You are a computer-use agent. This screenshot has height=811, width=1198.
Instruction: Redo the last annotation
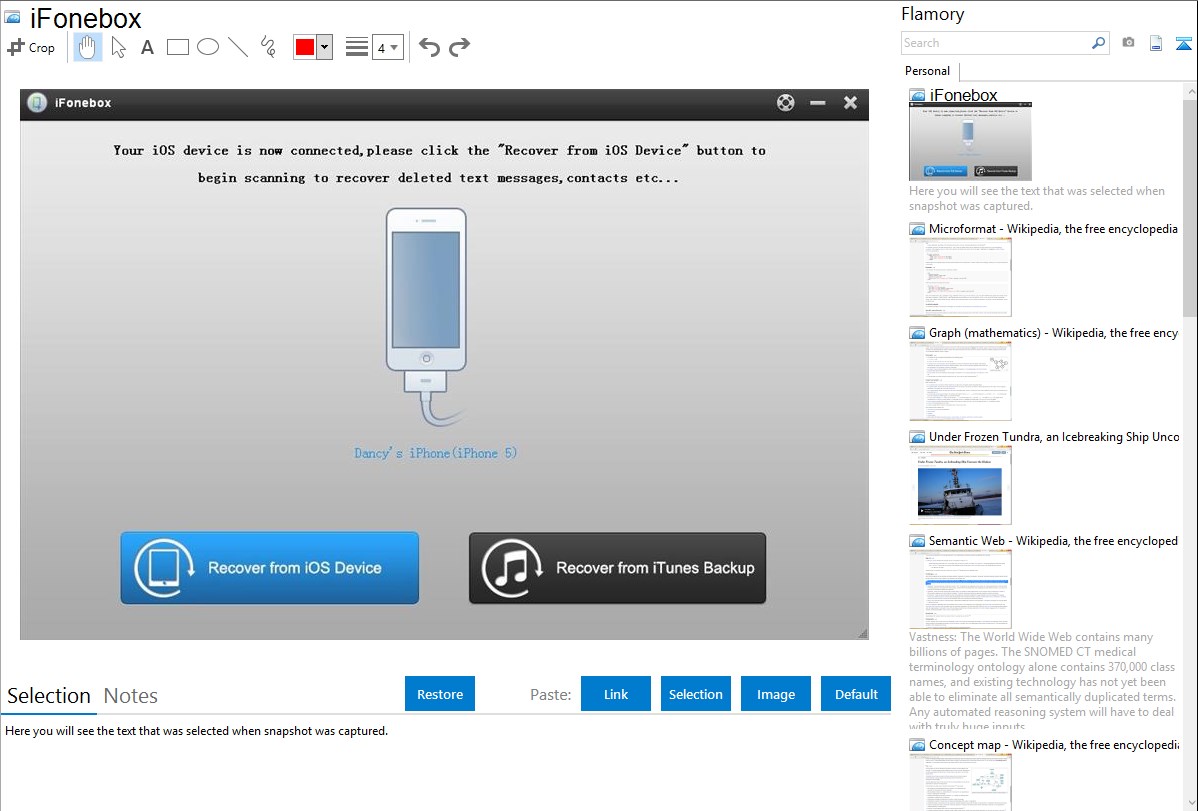pyautogui.click(x=459, y=47)
